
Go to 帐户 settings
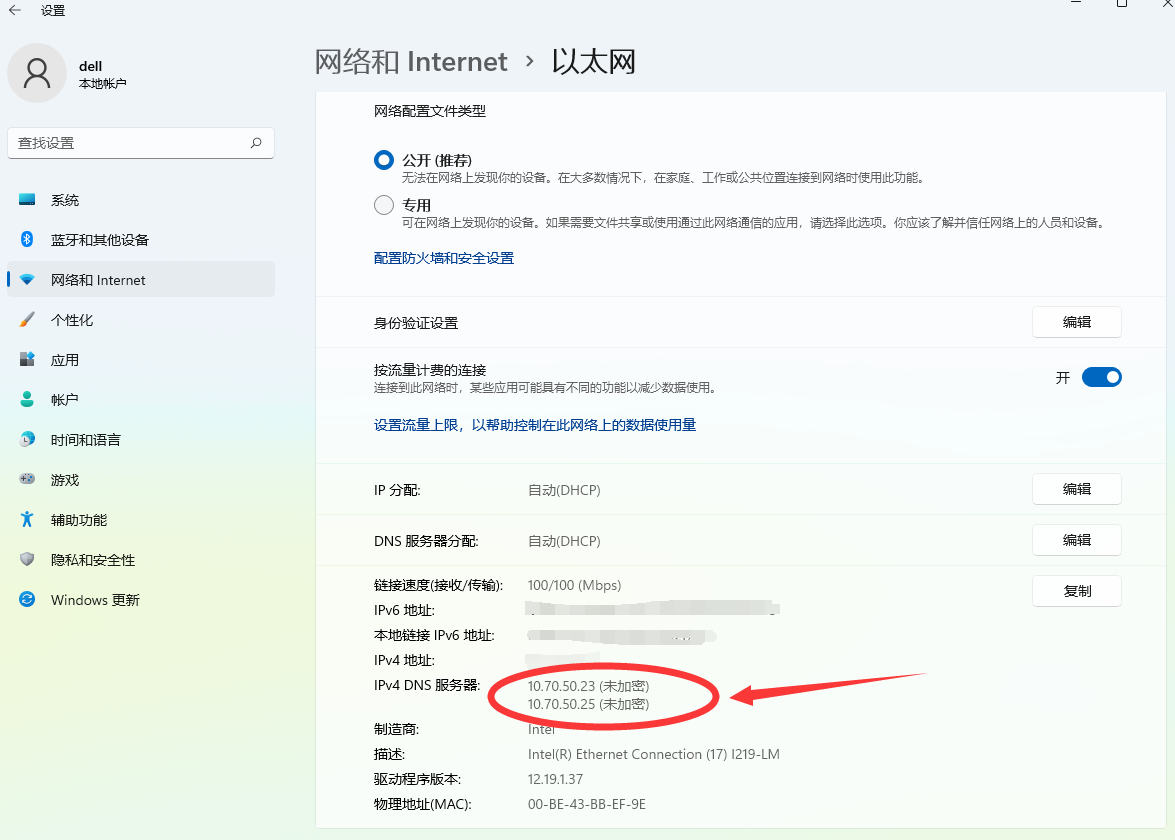pyautogui.click(x=65, y=400)
